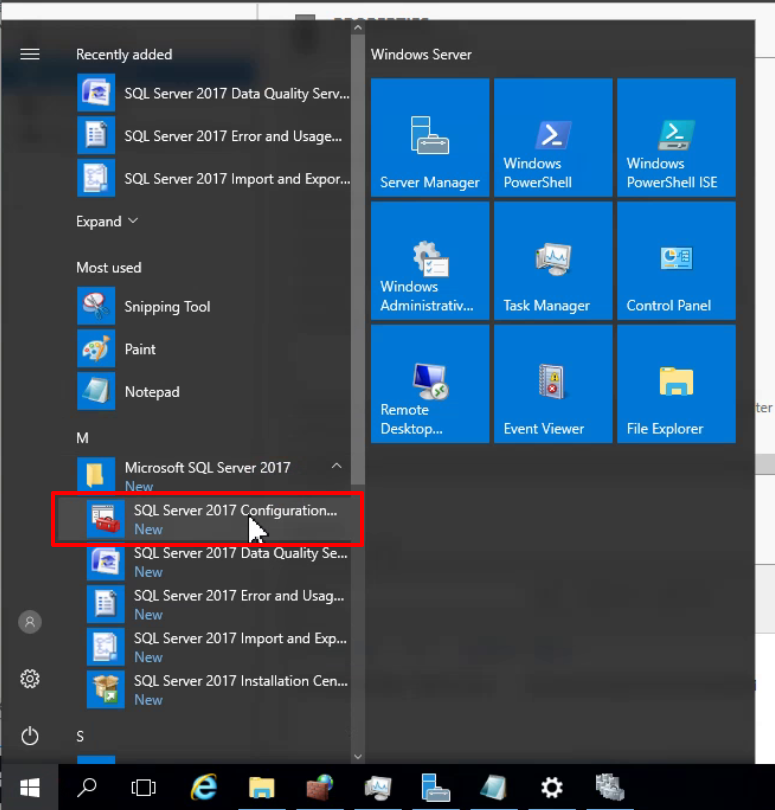Collapse the Microsoft SQL Server 2017 folder chevron
This screenshot has width=775, height=810.
pos(336,466)
